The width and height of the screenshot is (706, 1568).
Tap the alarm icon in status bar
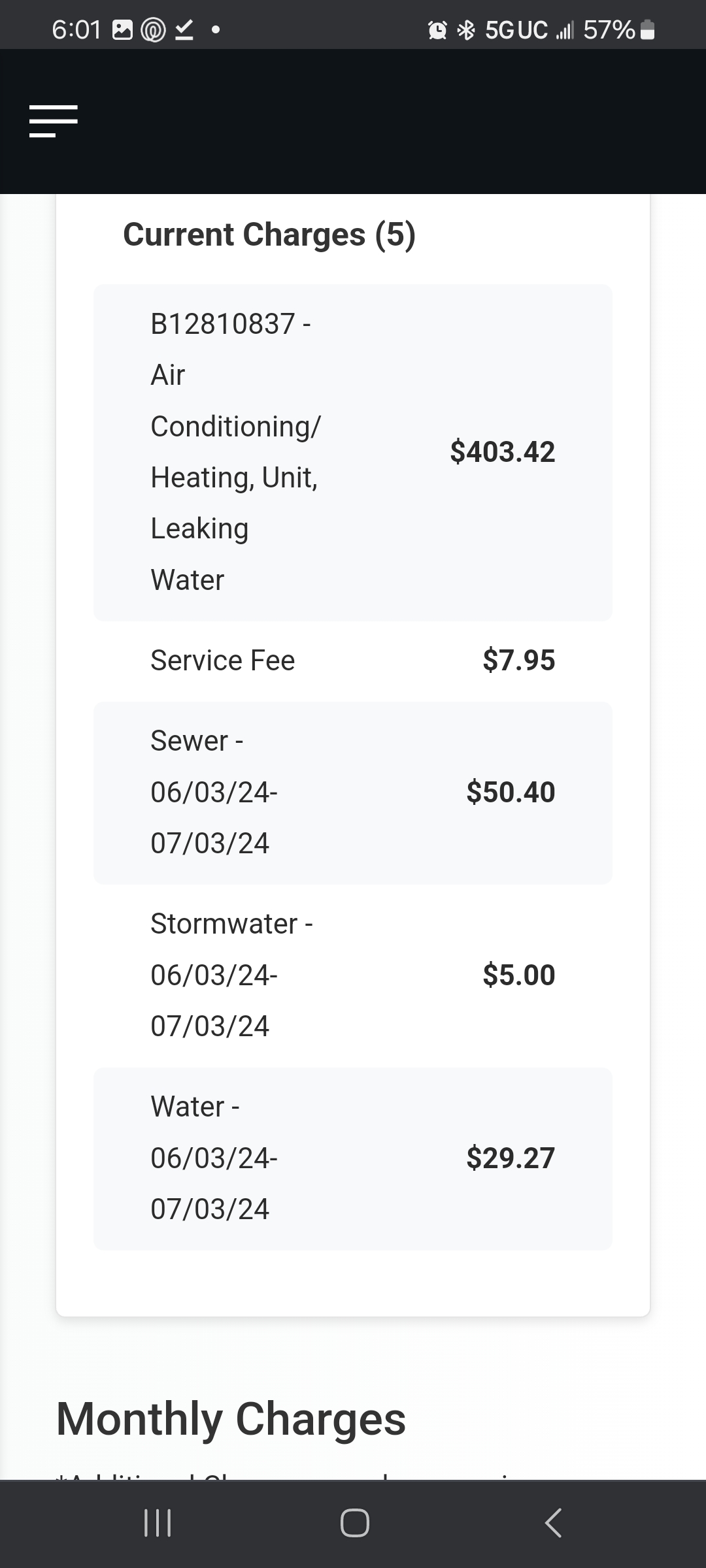(437, 30)
